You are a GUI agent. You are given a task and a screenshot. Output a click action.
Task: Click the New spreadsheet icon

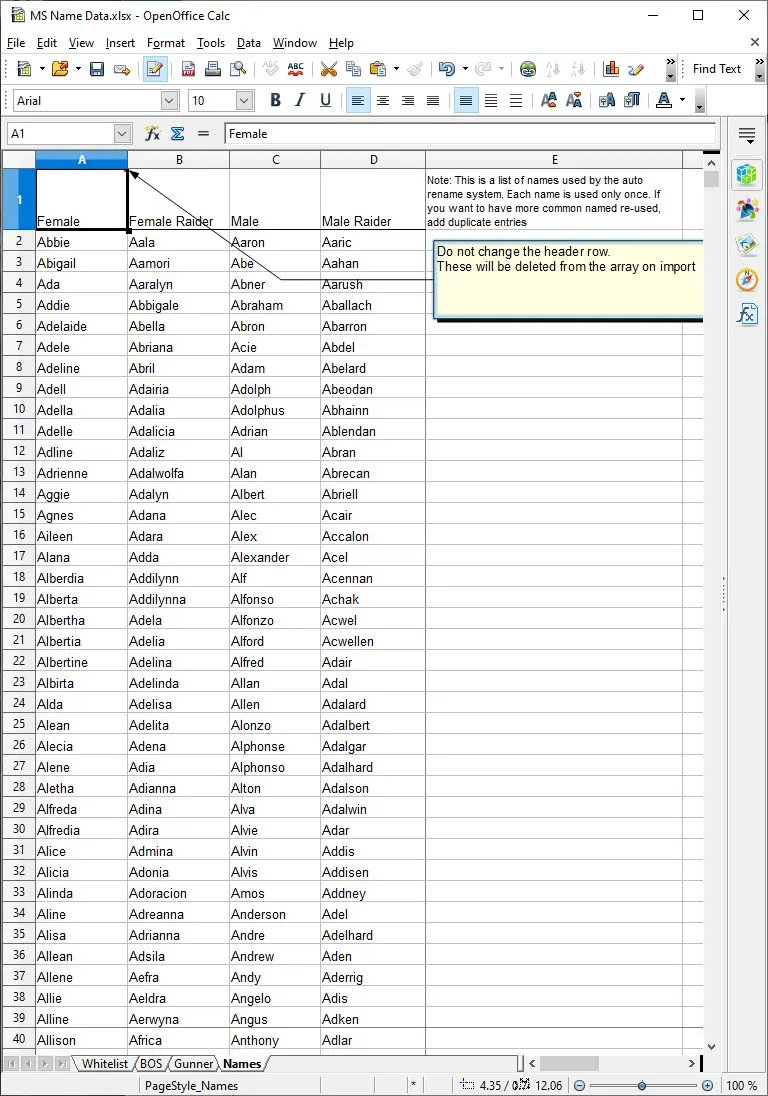click(x=24, y=68)
